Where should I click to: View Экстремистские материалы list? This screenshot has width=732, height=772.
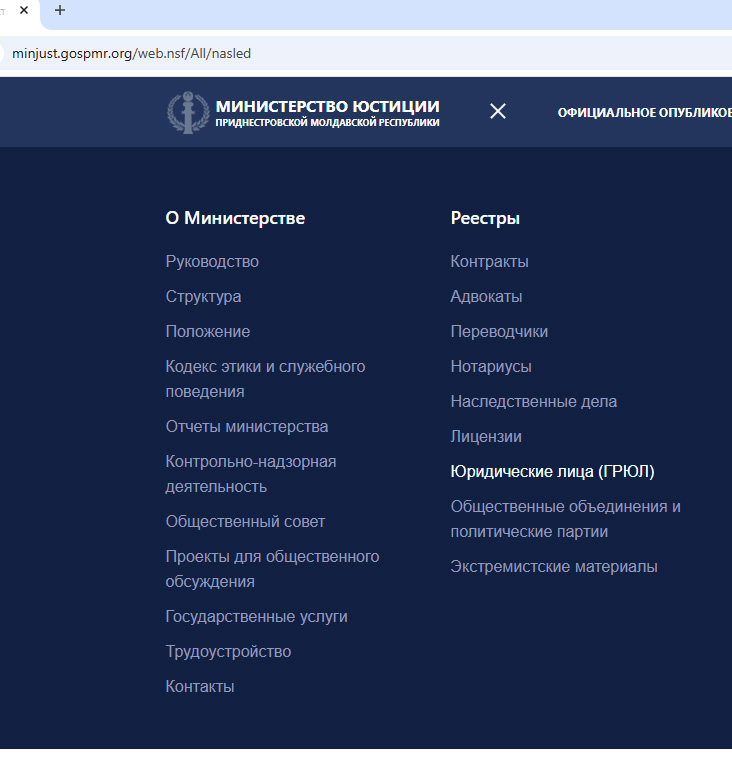[x=554, y=567]
